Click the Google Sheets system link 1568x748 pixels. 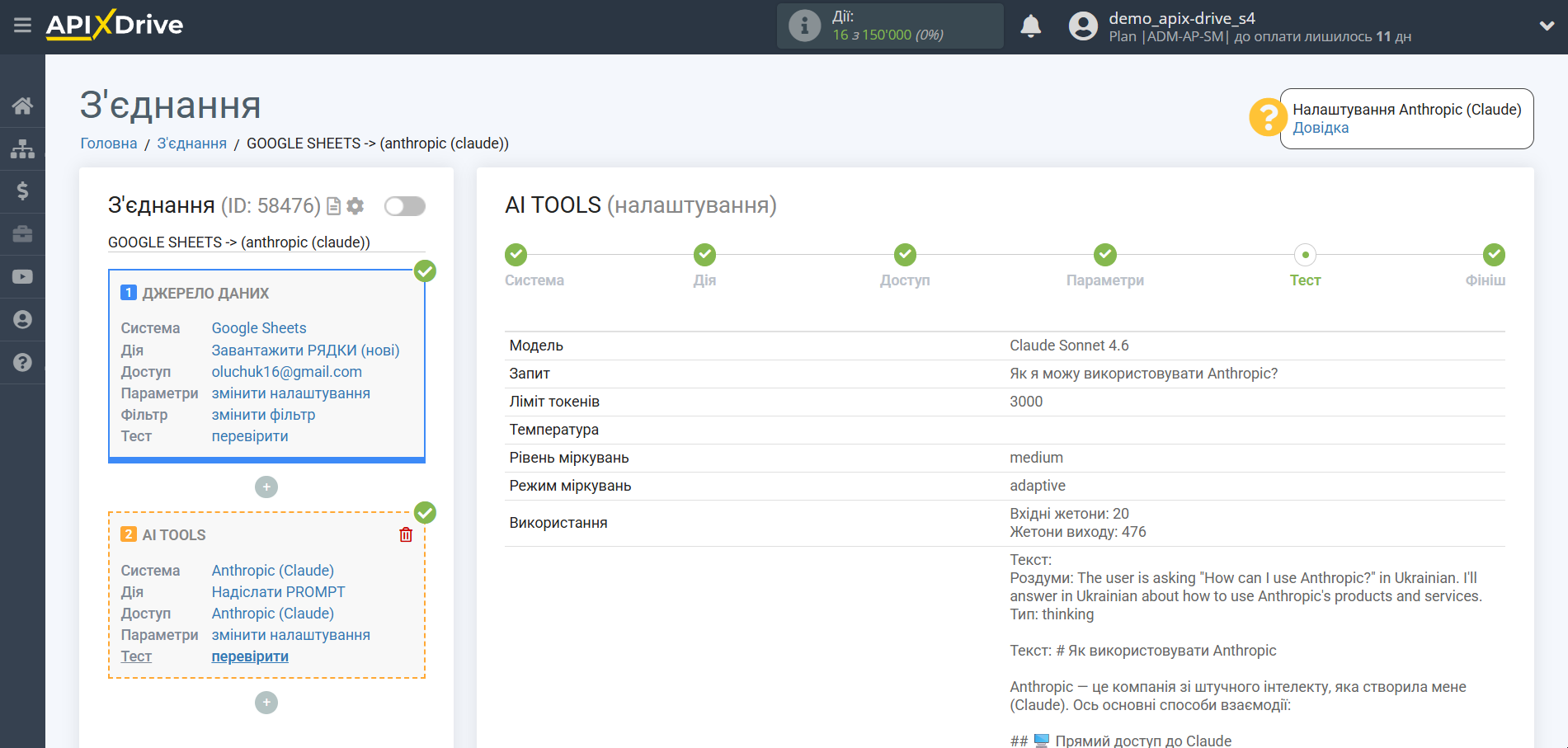coord(259,328)
